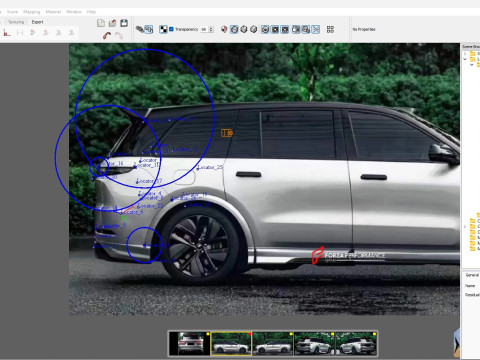The height and width of the screenshot is (360, 480).
Task: Click the grayed H-shaped distance icon
Action: 20,33
